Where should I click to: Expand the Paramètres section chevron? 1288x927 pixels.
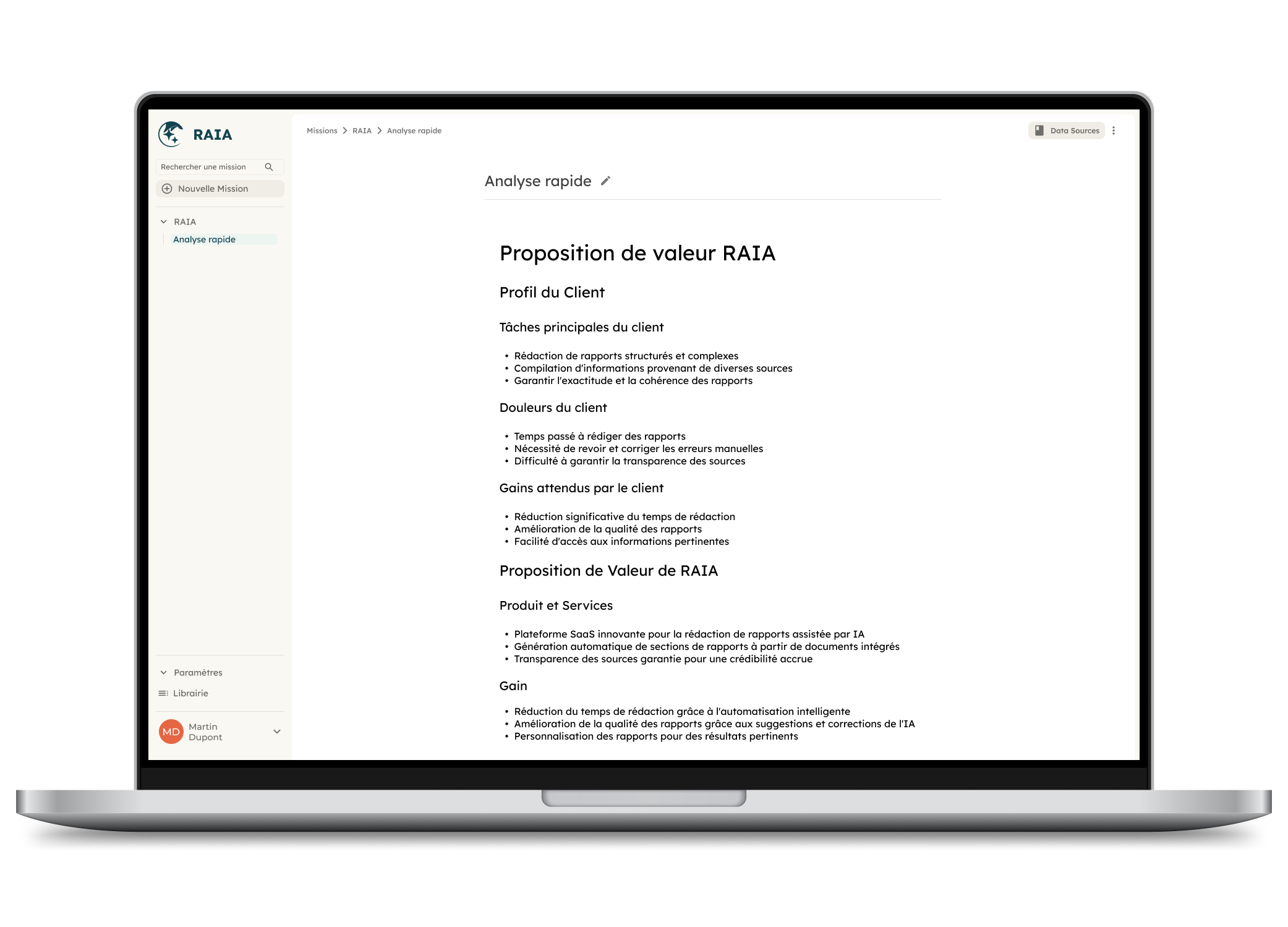pyautogui.click(x=164, y=672)
